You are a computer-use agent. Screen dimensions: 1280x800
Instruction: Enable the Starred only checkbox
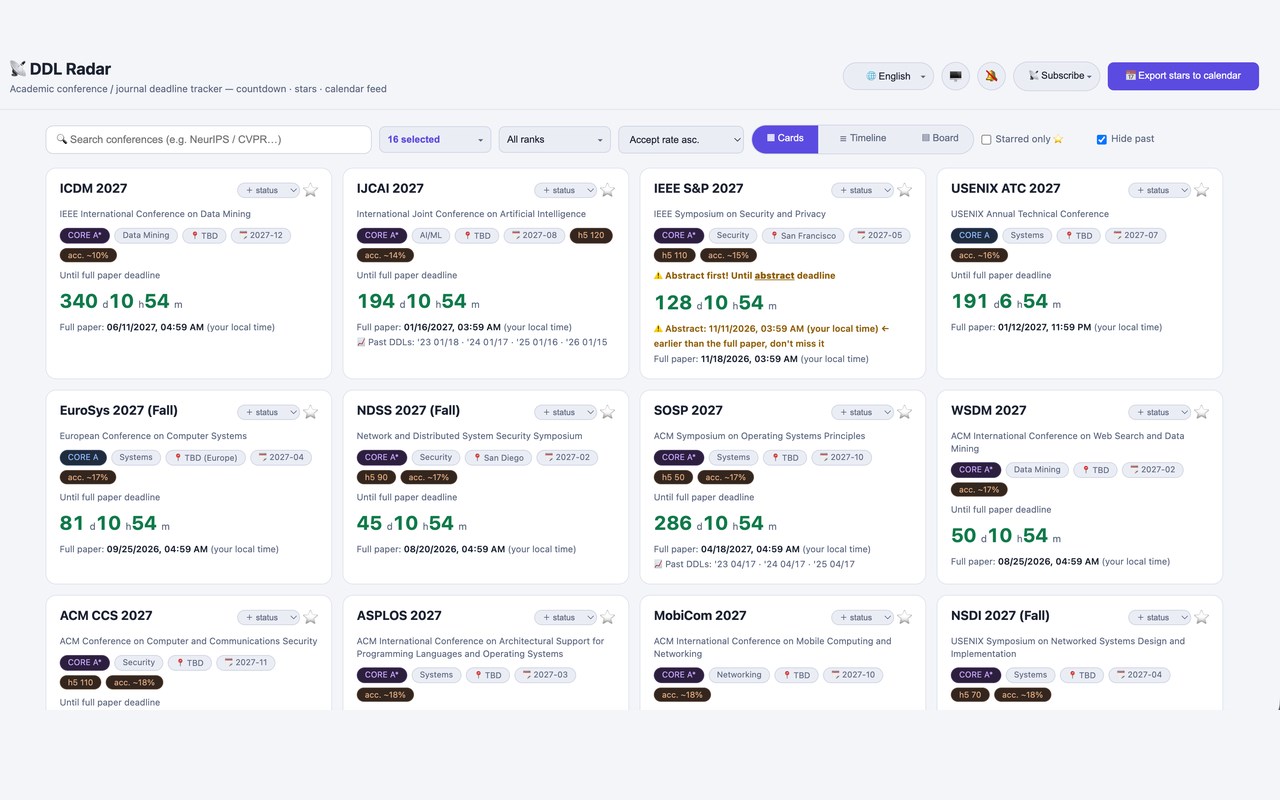(986, 140)
